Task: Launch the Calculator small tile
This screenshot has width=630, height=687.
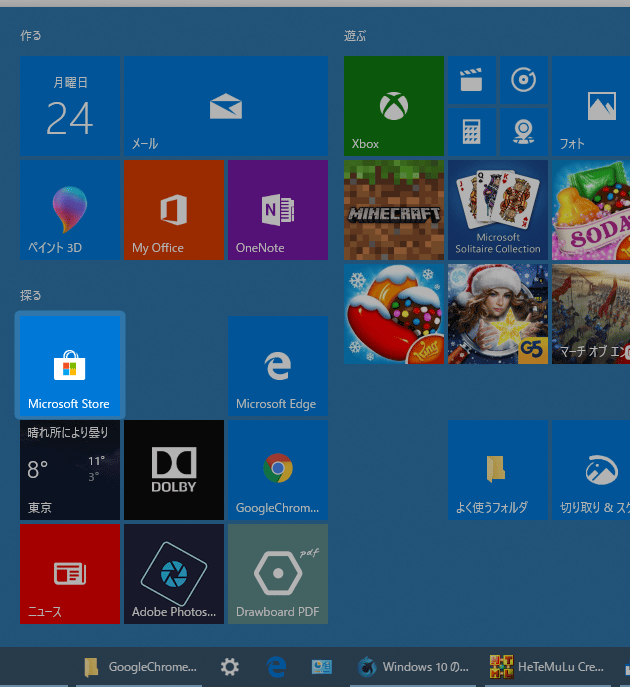Action: [472, 132]
